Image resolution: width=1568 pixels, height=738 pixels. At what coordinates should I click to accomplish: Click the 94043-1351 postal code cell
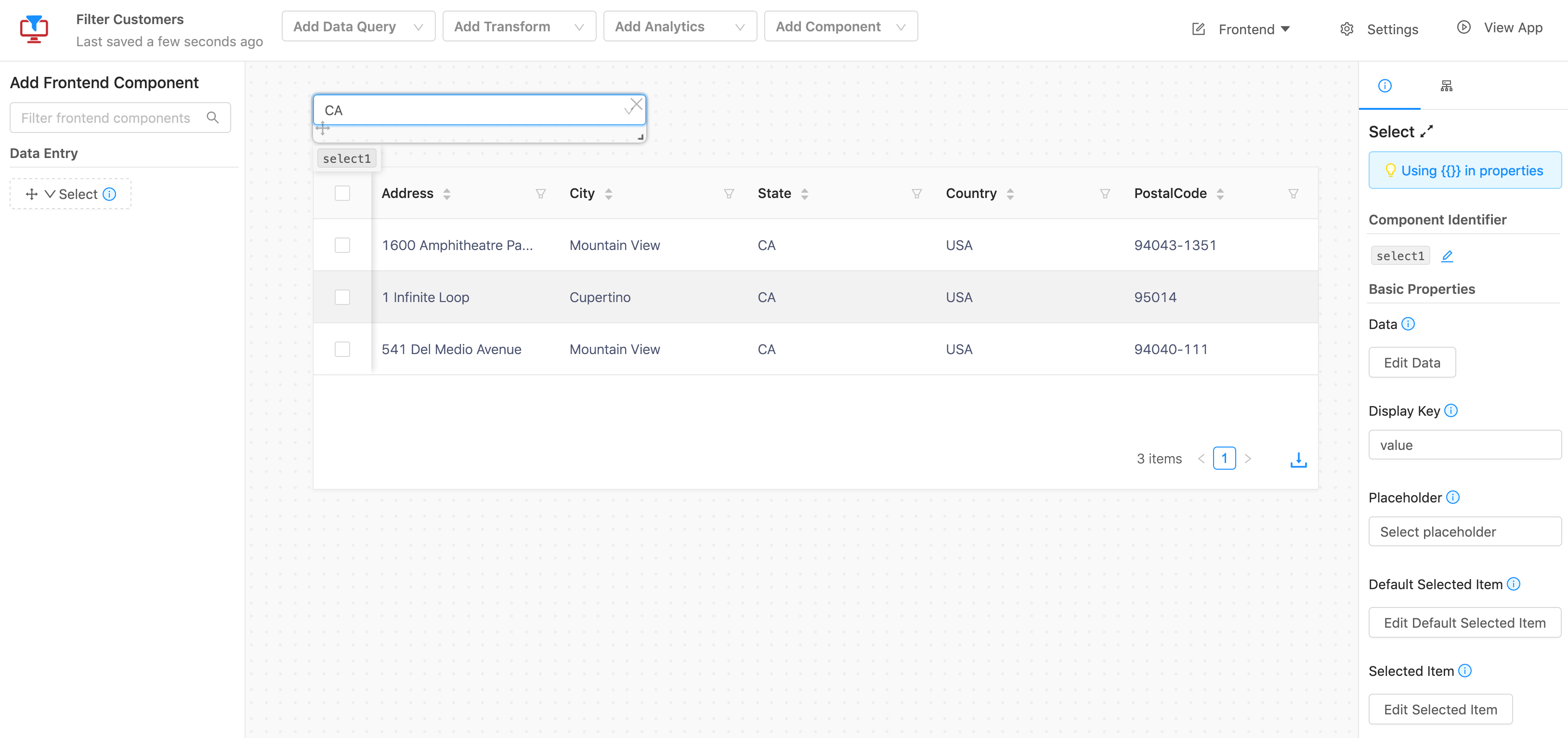1175,245
